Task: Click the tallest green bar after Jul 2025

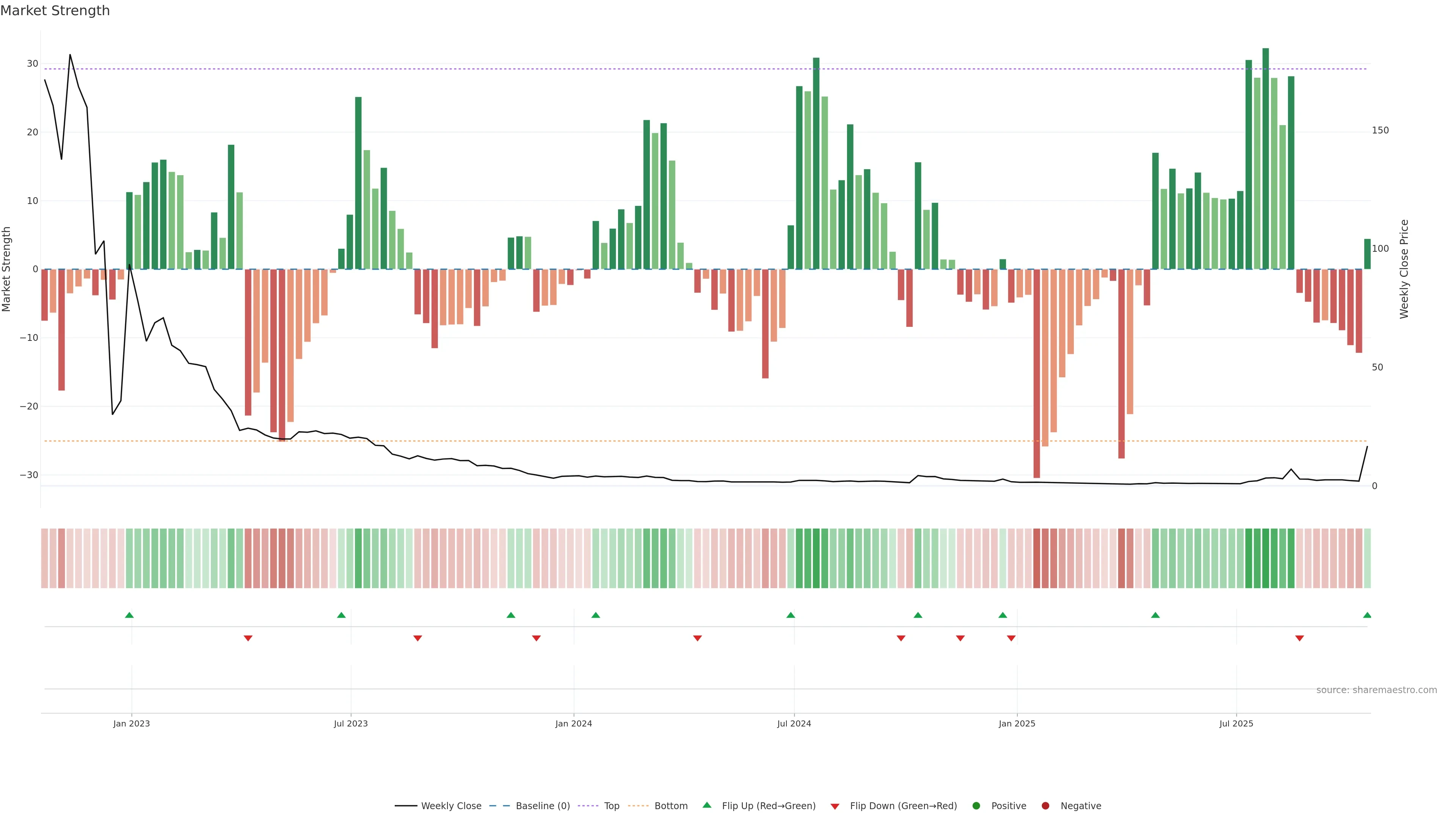Action: coord(1266,158)
